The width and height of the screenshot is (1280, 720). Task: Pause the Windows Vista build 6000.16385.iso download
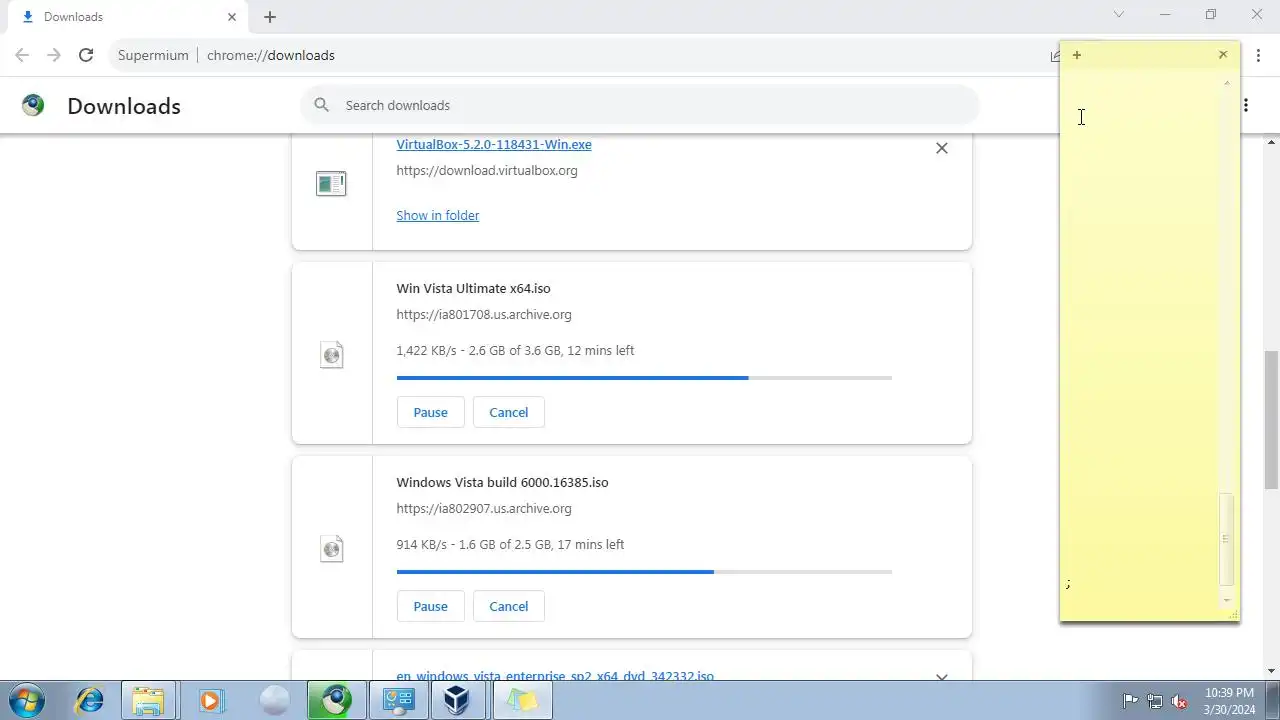431,606
